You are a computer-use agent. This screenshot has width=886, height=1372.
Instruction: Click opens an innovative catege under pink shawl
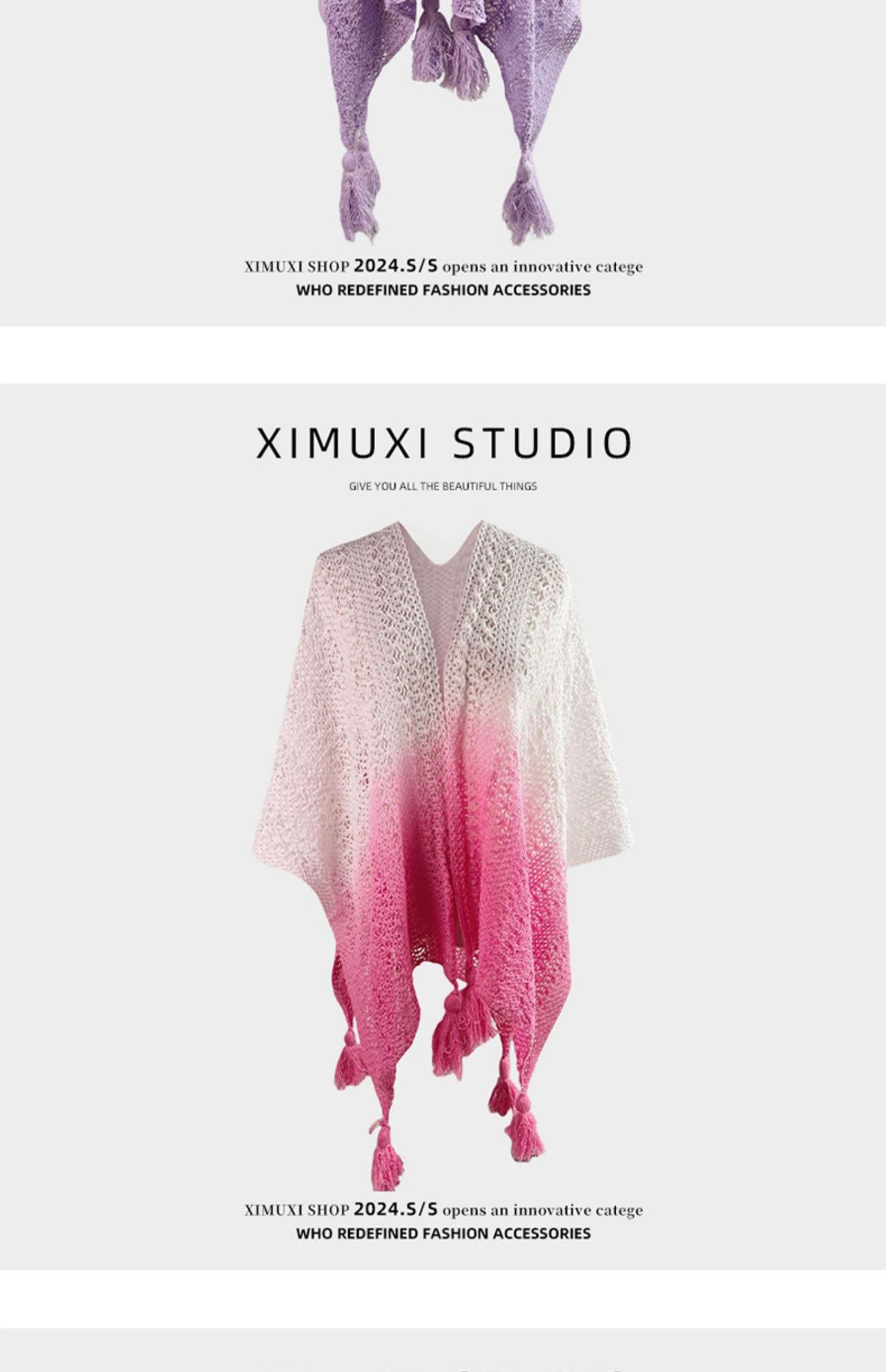[x=543, y=1211]
